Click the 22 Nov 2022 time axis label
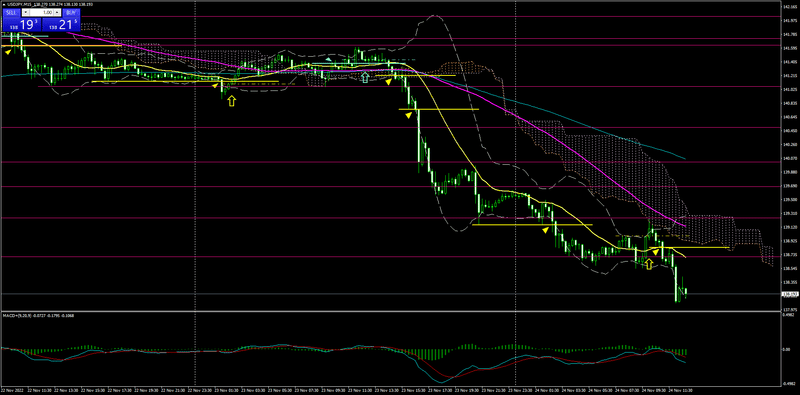 11,390
